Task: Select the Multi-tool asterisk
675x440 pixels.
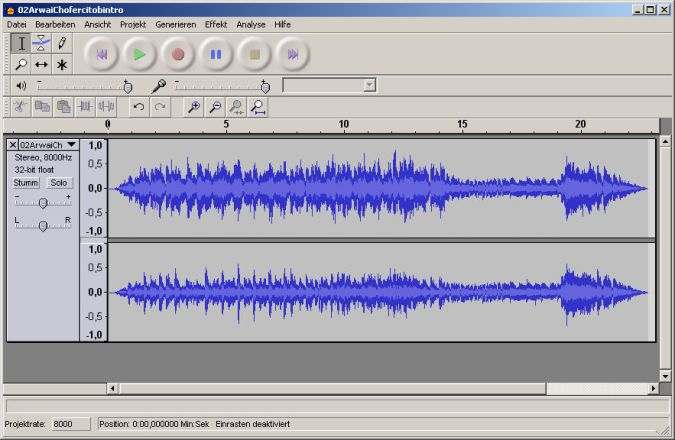Action: [x=62, y=65]
